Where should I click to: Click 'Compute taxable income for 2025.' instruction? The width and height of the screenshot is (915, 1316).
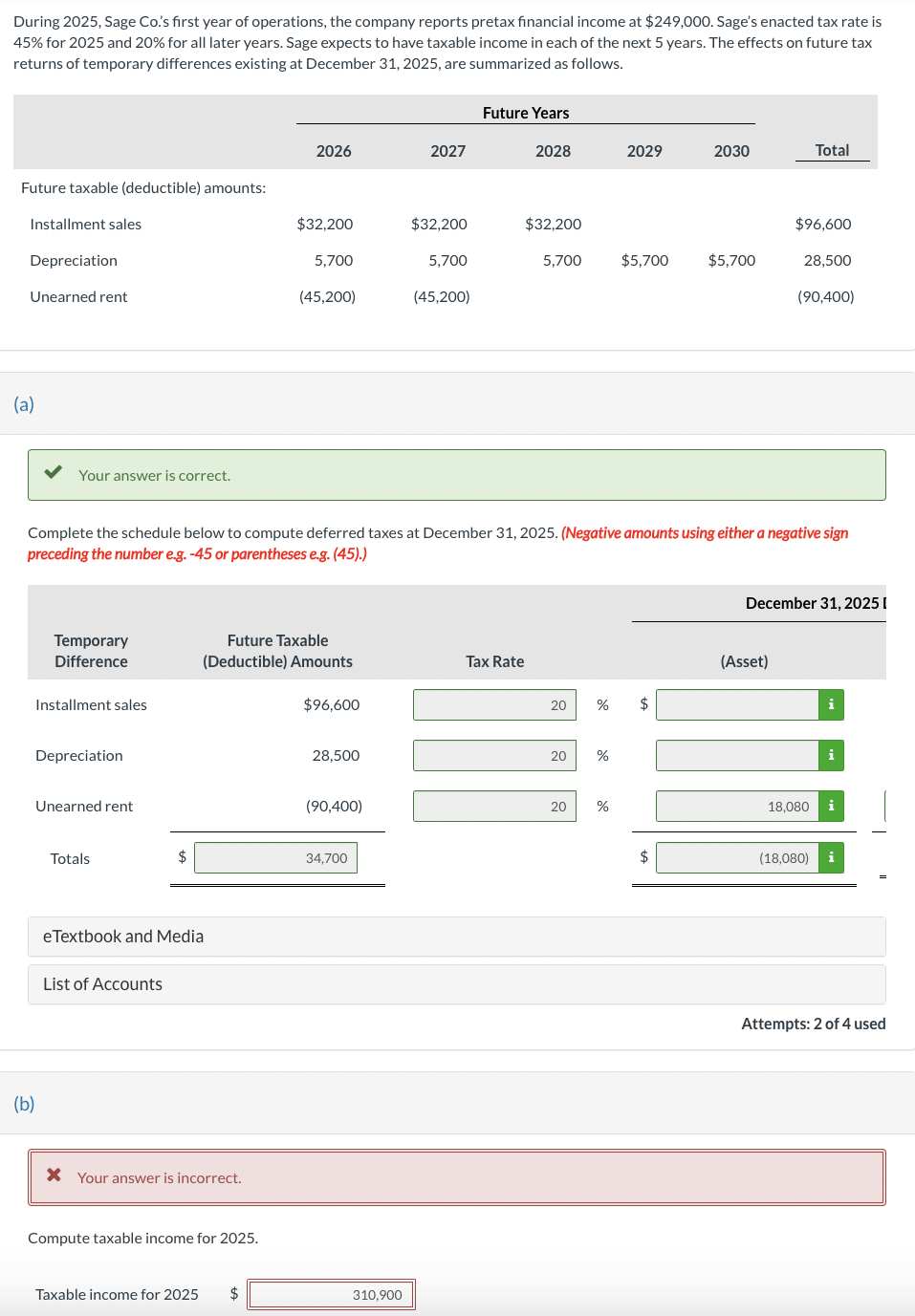(x=143, y=1239)
